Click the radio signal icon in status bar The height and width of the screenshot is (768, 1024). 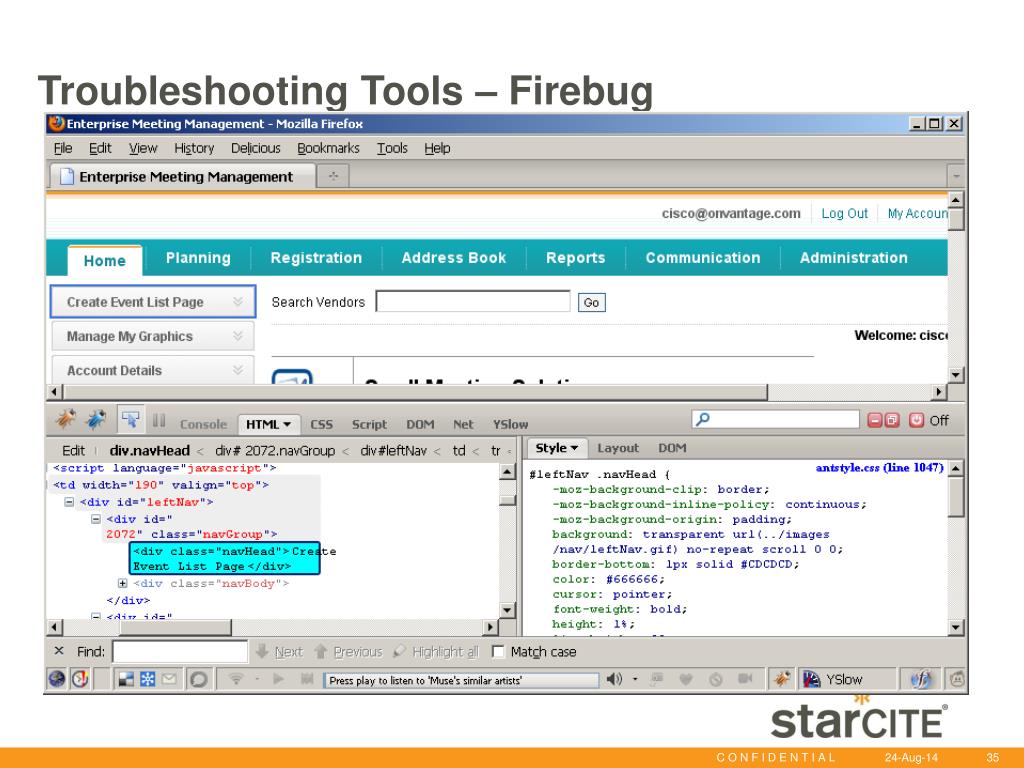pos(236,679)
